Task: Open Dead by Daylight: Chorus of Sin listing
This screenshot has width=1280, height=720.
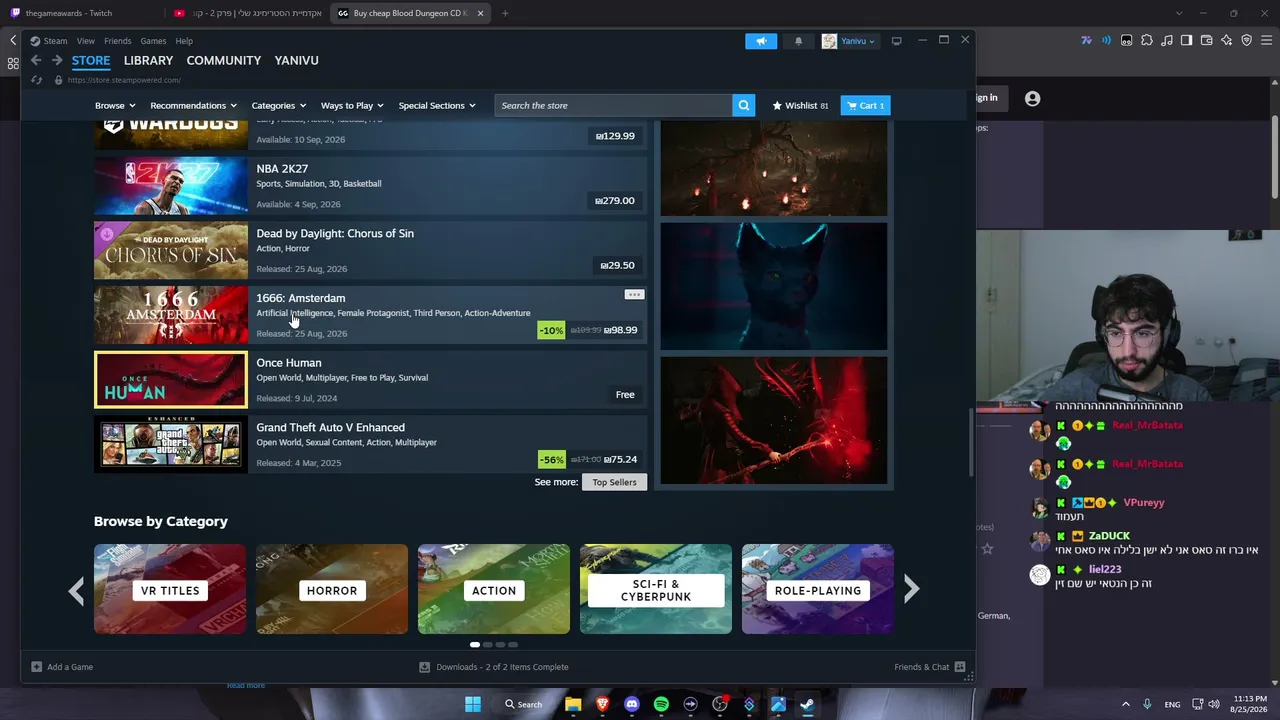Action: [x=371, y=250]
